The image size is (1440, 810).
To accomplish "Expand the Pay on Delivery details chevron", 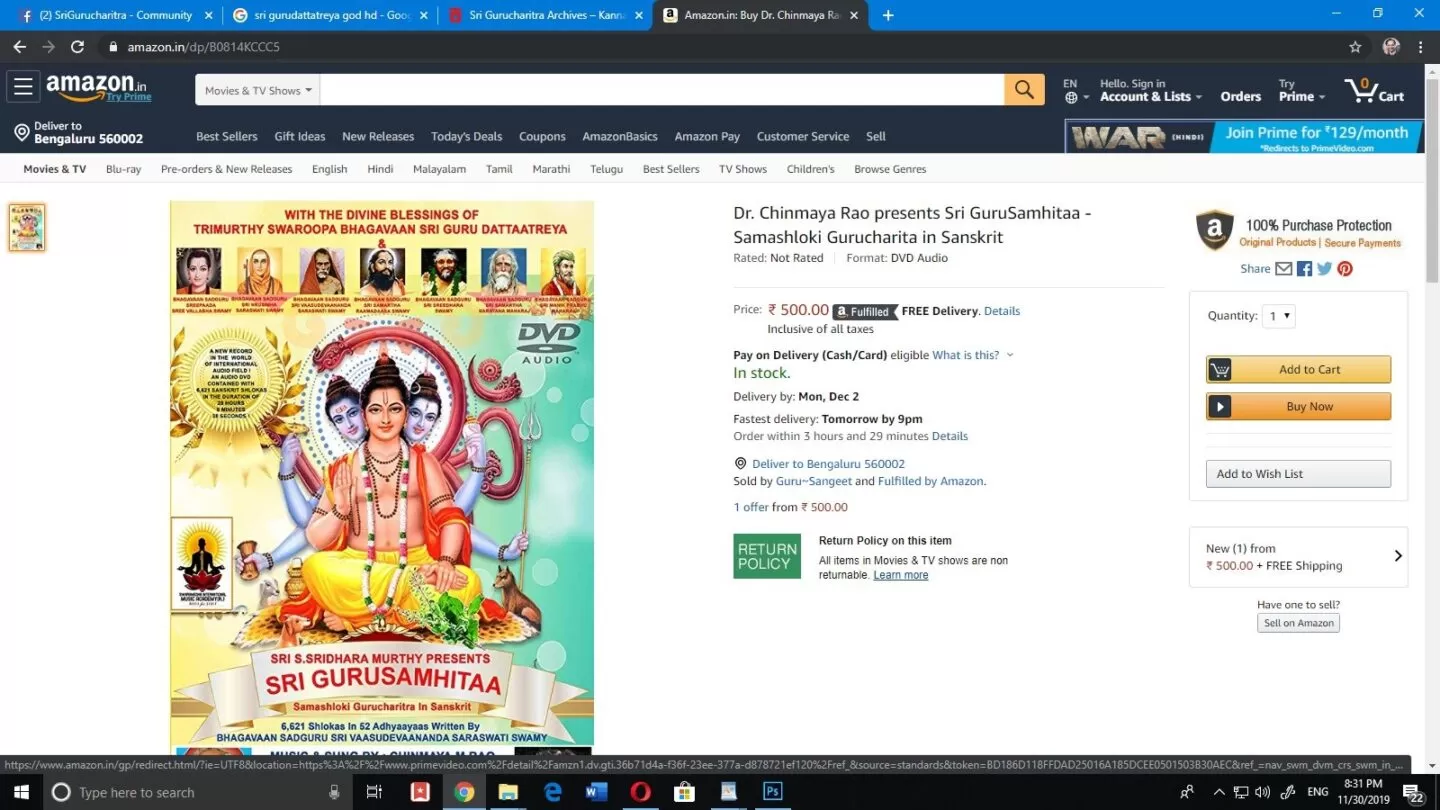I will 1010,355.
